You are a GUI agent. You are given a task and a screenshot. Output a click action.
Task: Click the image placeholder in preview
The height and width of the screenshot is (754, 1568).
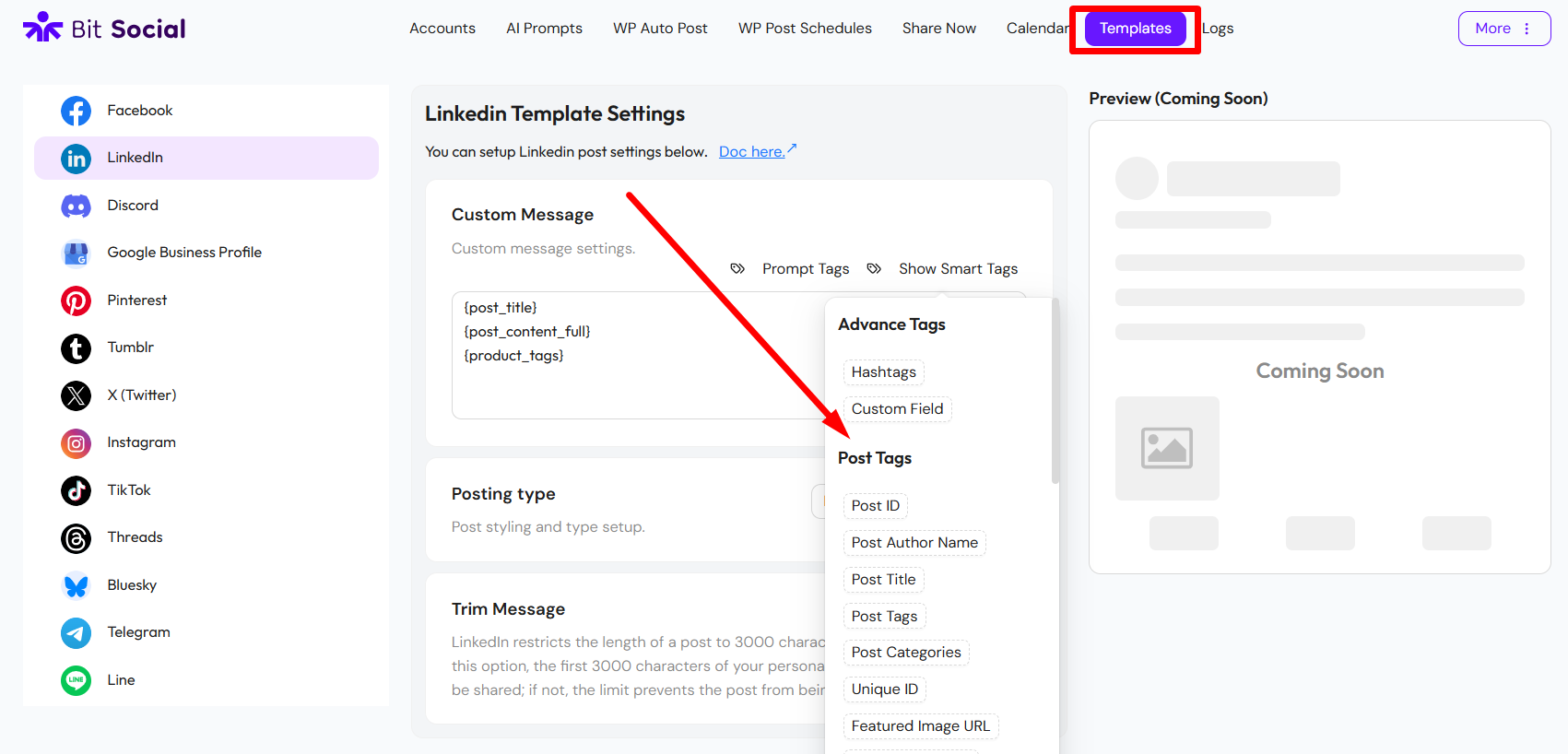point(1167,448)
